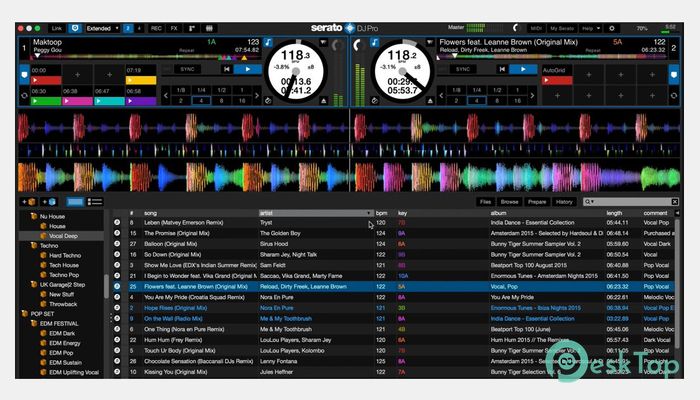700x400 pixels.
Task: Switch to simple list view icon
Action: click(75, 202)
